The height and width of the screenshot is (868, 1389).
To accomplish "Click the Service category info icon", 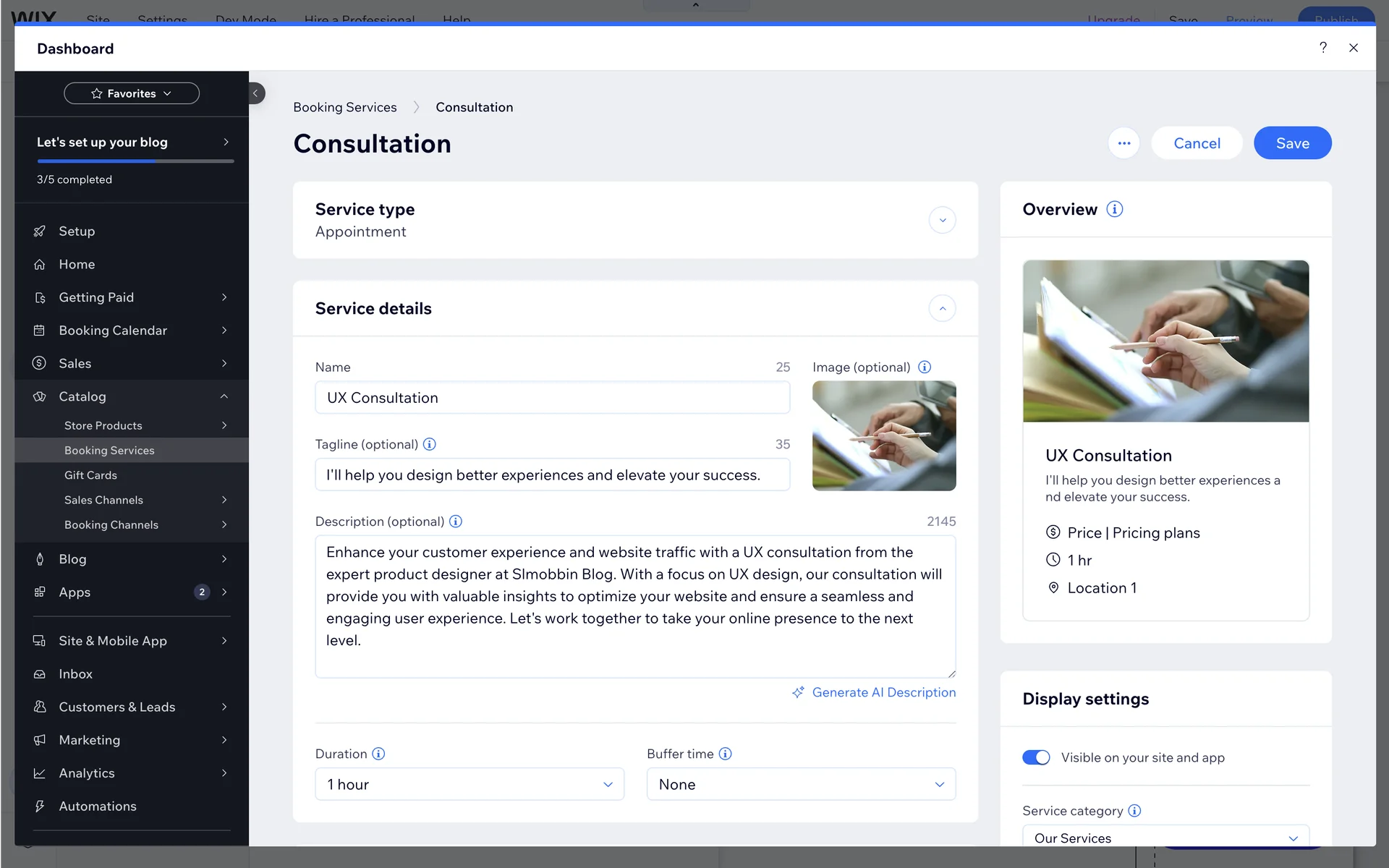I will [1134, 811].
